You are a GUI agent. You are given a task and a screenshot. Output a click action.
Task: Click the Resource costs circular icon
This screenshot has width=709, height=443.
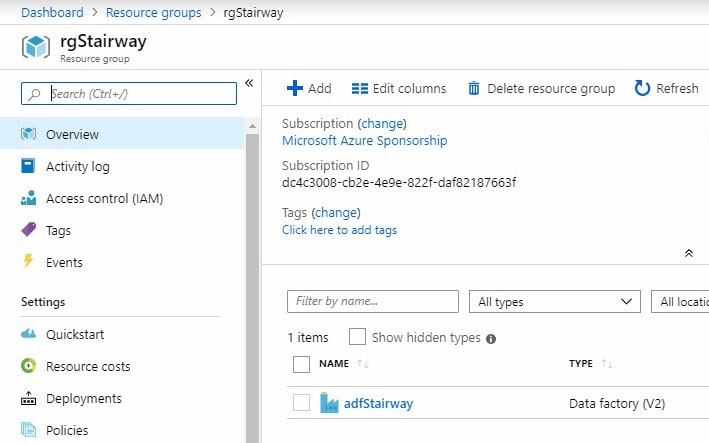pyautogui.click(x=28, y=365)
